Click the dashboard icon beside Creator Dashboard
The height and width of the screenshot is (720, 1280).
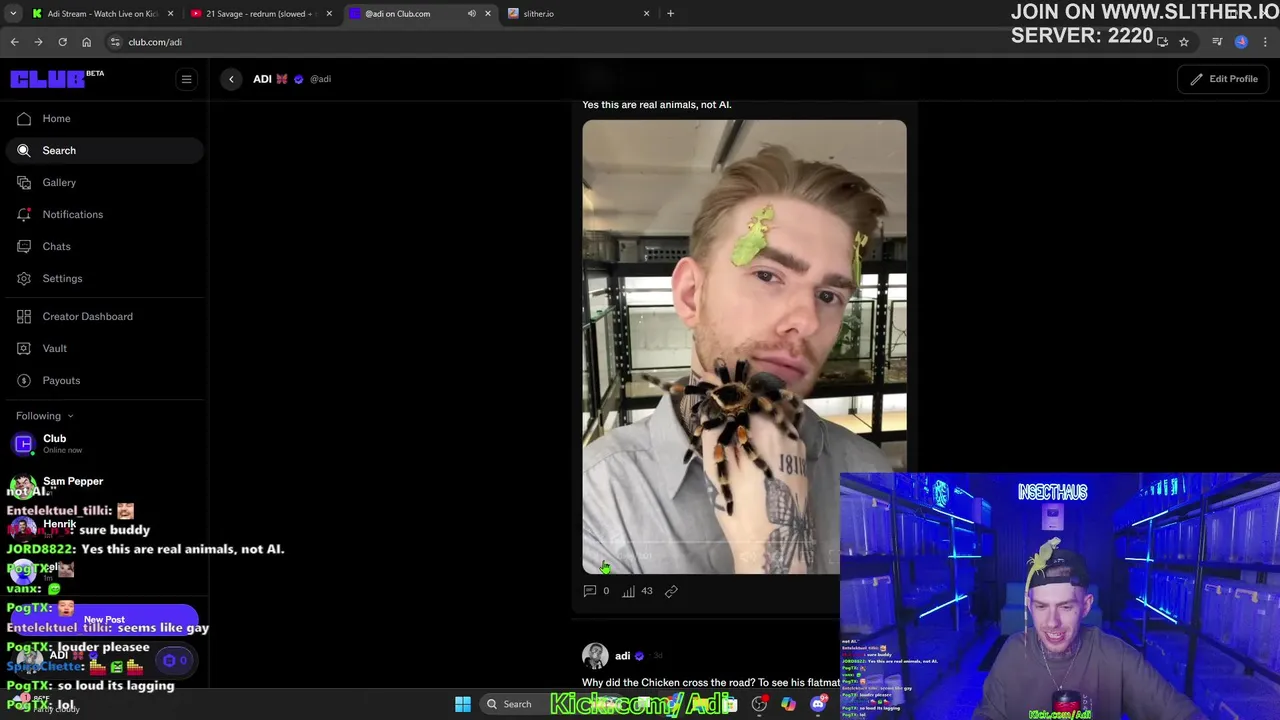pyautogui.click(x=24, y=316)
